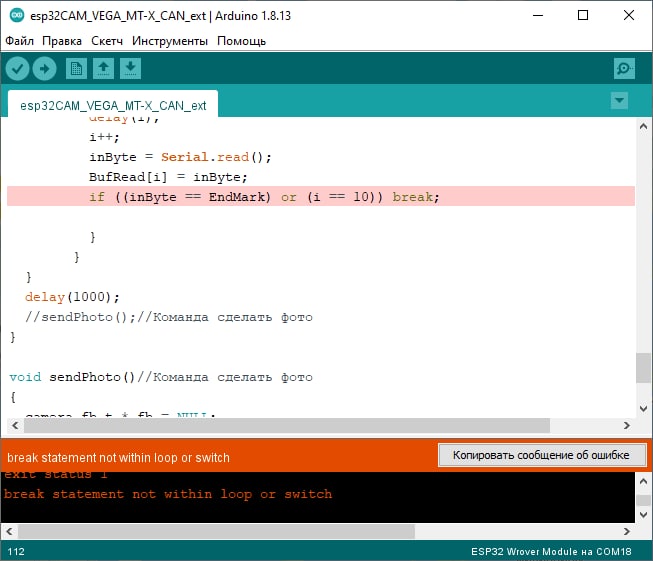Click the commented '//sendPhoto();' line
The image size is (653, 561).
pyautogui.click(x=169, y=317)
